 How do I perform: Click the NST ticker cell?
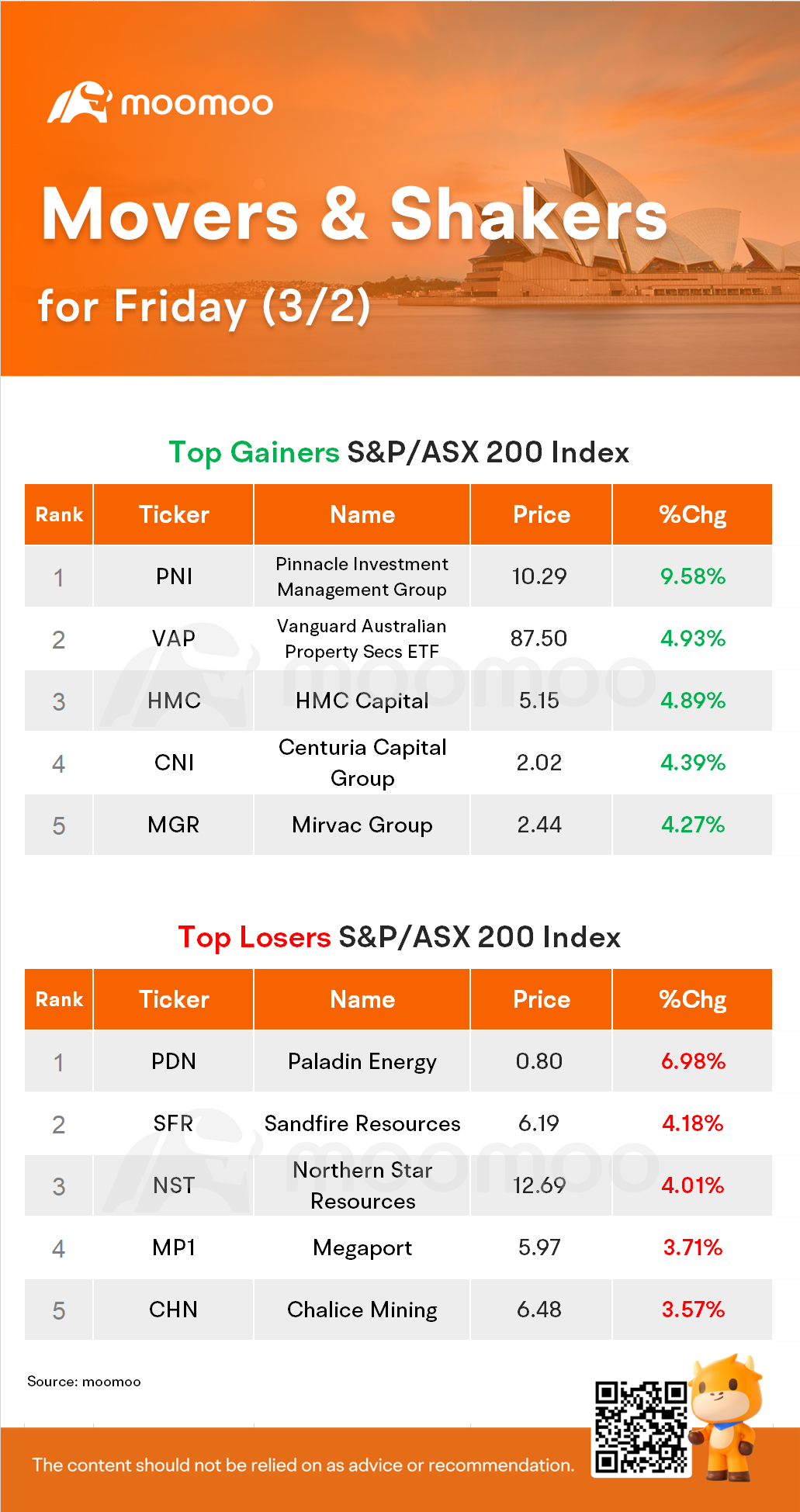coord(174,1185)
